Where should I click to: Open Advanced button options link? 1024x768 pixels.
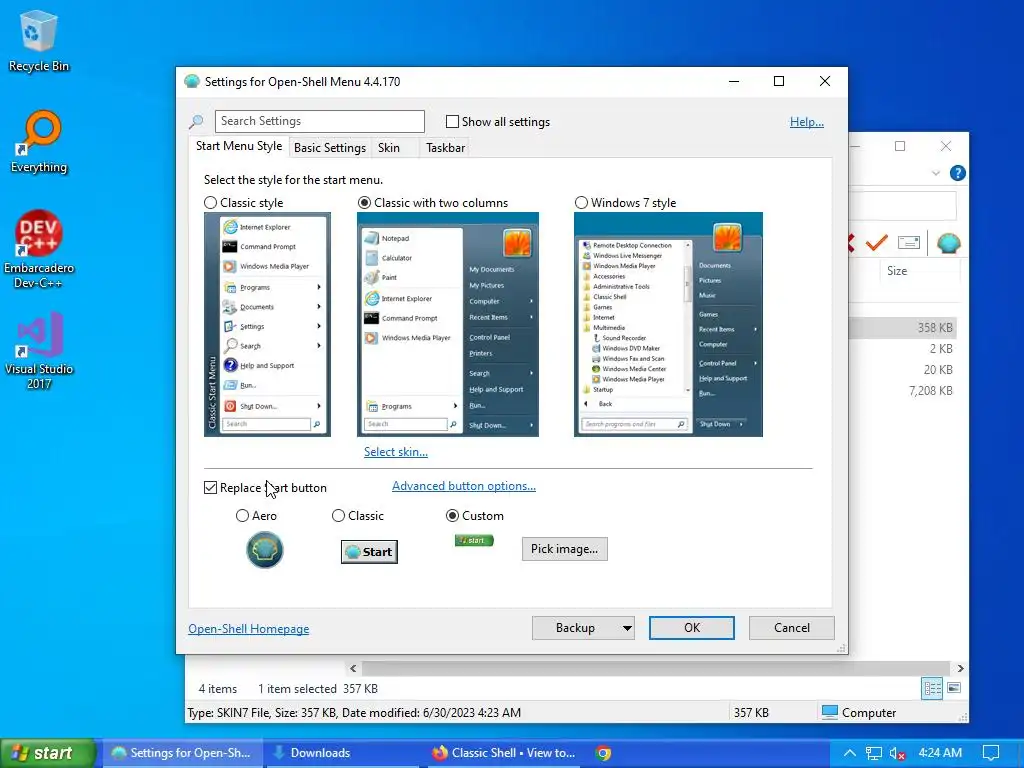coord(464,486)
